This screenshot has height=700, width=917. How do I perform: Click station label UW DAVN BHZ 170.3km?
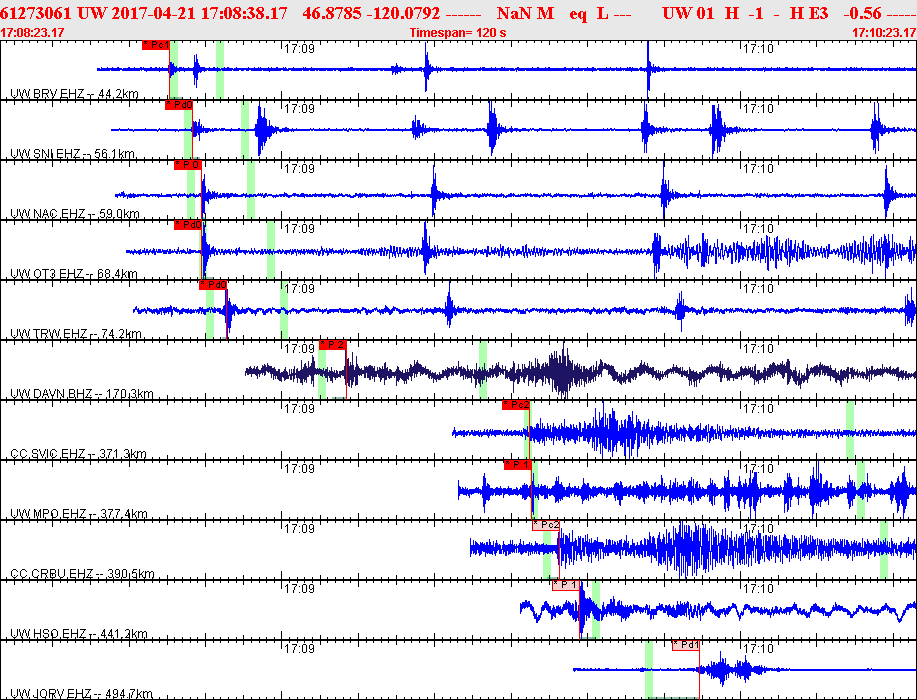(x=82, y=394)
